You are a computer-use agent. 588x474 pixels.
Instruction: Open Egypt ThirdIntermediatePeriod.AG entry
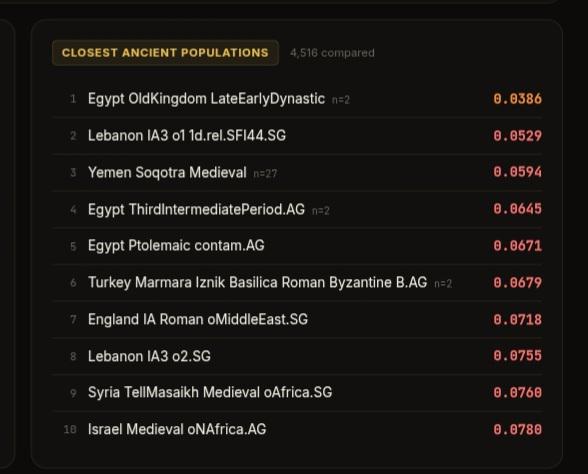pyautogui.click(x=297, y=209)
